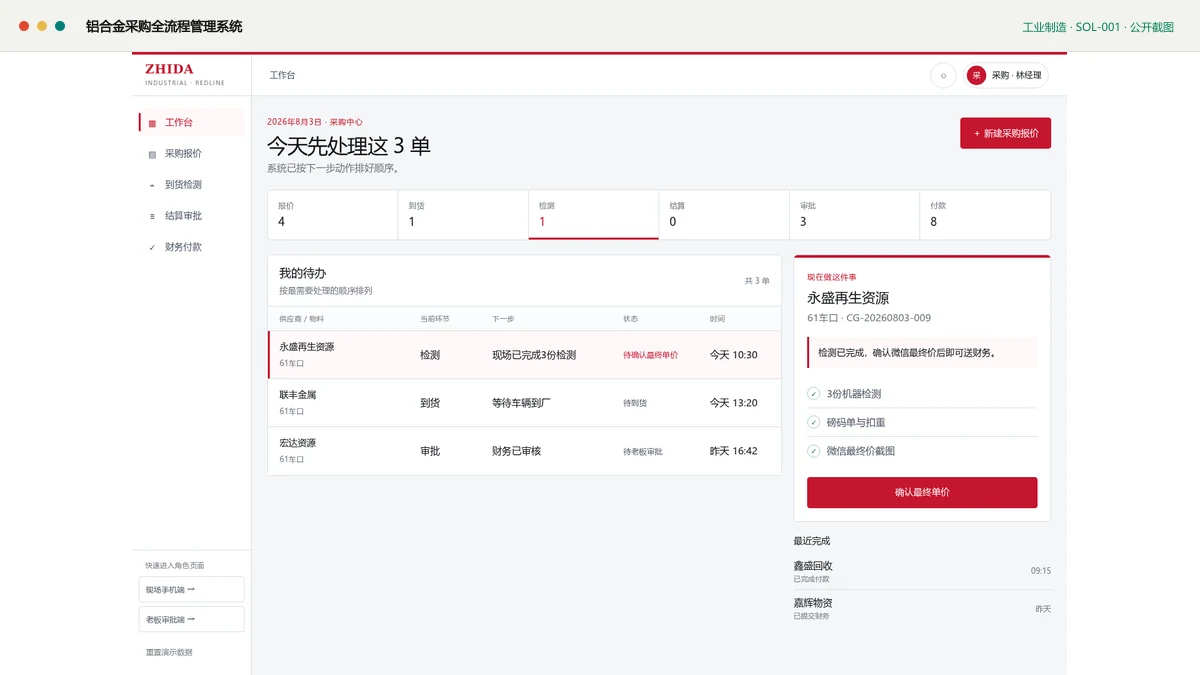Open the 采购 · 林经理 user chip
The height and width of the screenshot is (675, 1200).
point(1006,75)
